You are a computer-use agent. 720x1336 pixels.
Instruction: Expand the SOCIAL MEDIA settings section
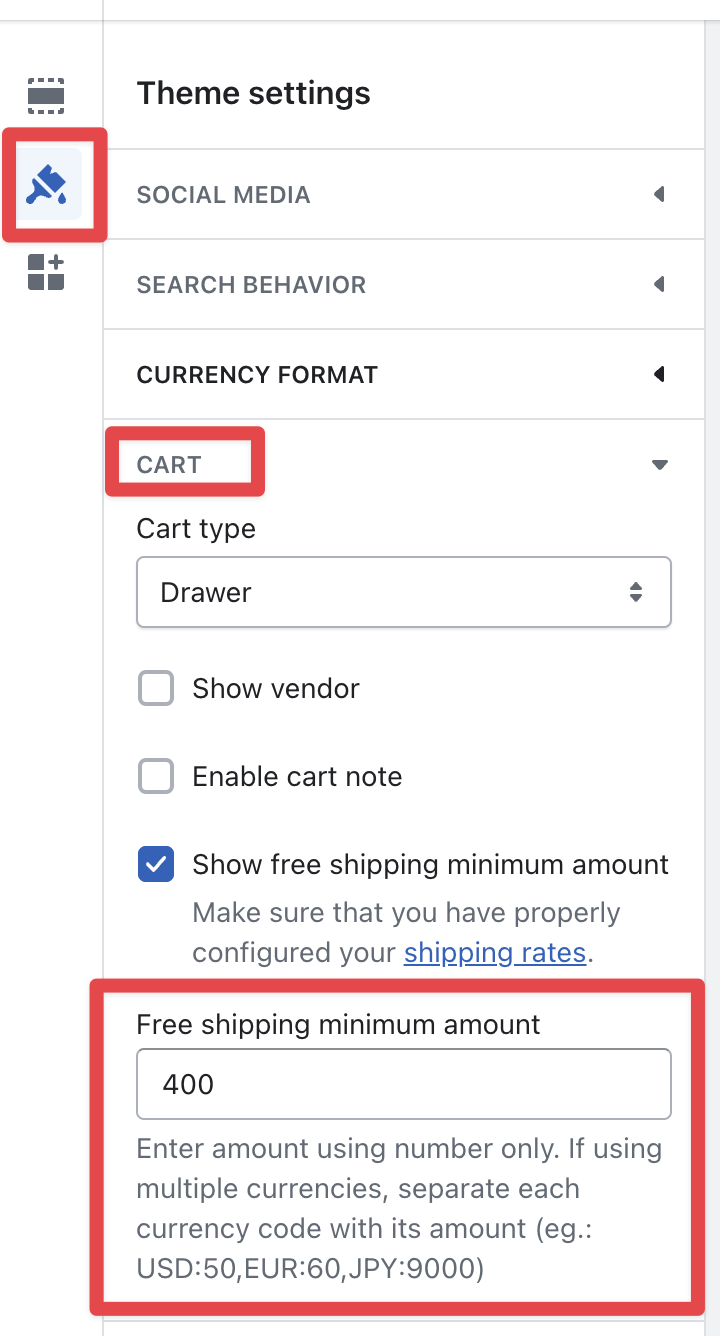[224, 195]
